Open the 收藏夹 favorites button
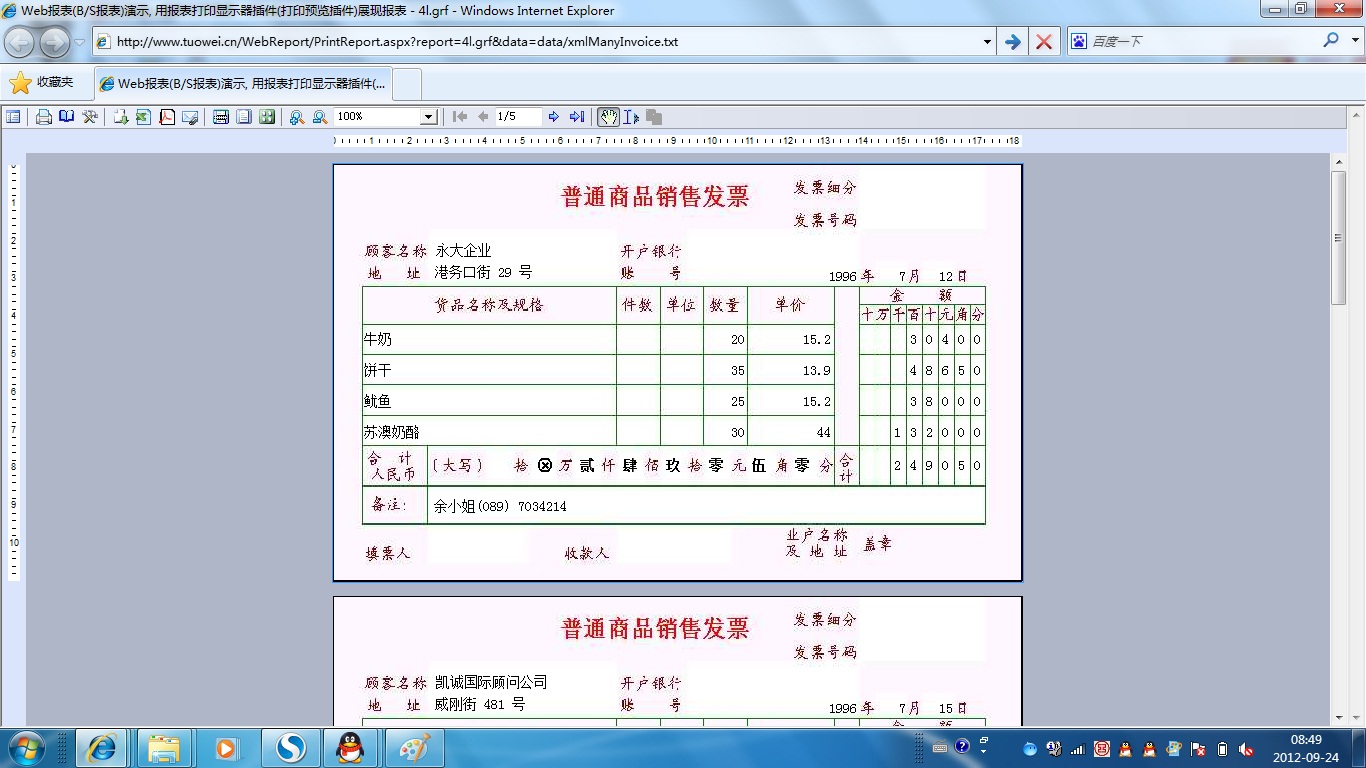The image size is (1366, 768). click(x=42, y=83)
